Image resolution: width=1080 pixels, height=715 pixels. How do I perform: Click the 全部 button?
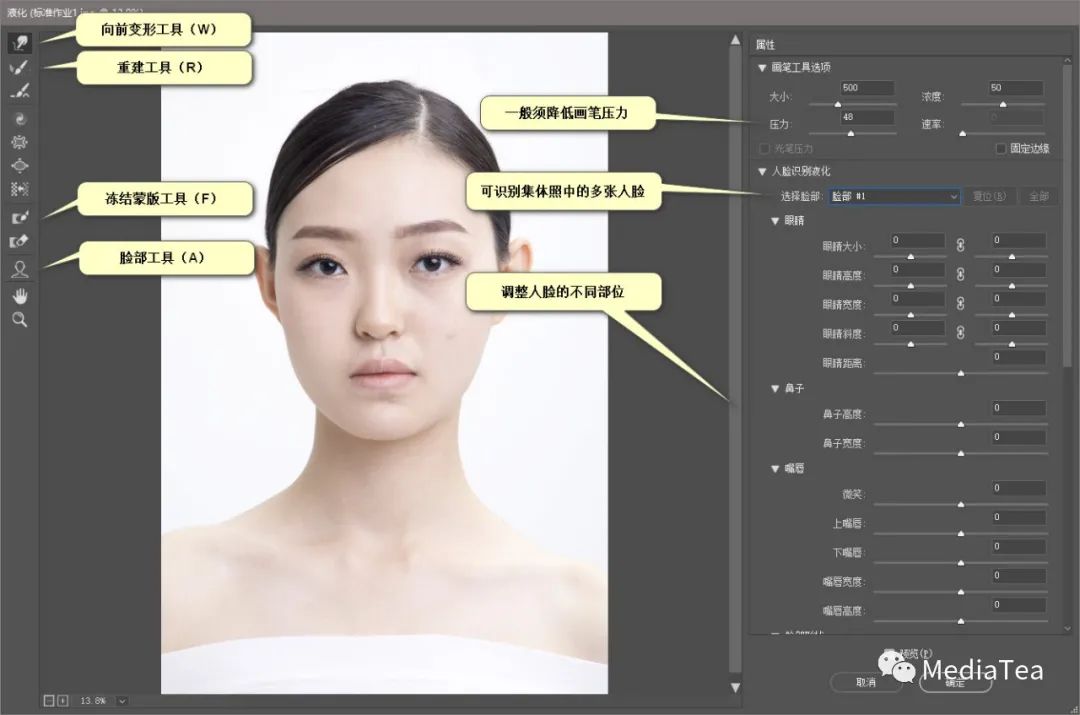point(1039,196)
